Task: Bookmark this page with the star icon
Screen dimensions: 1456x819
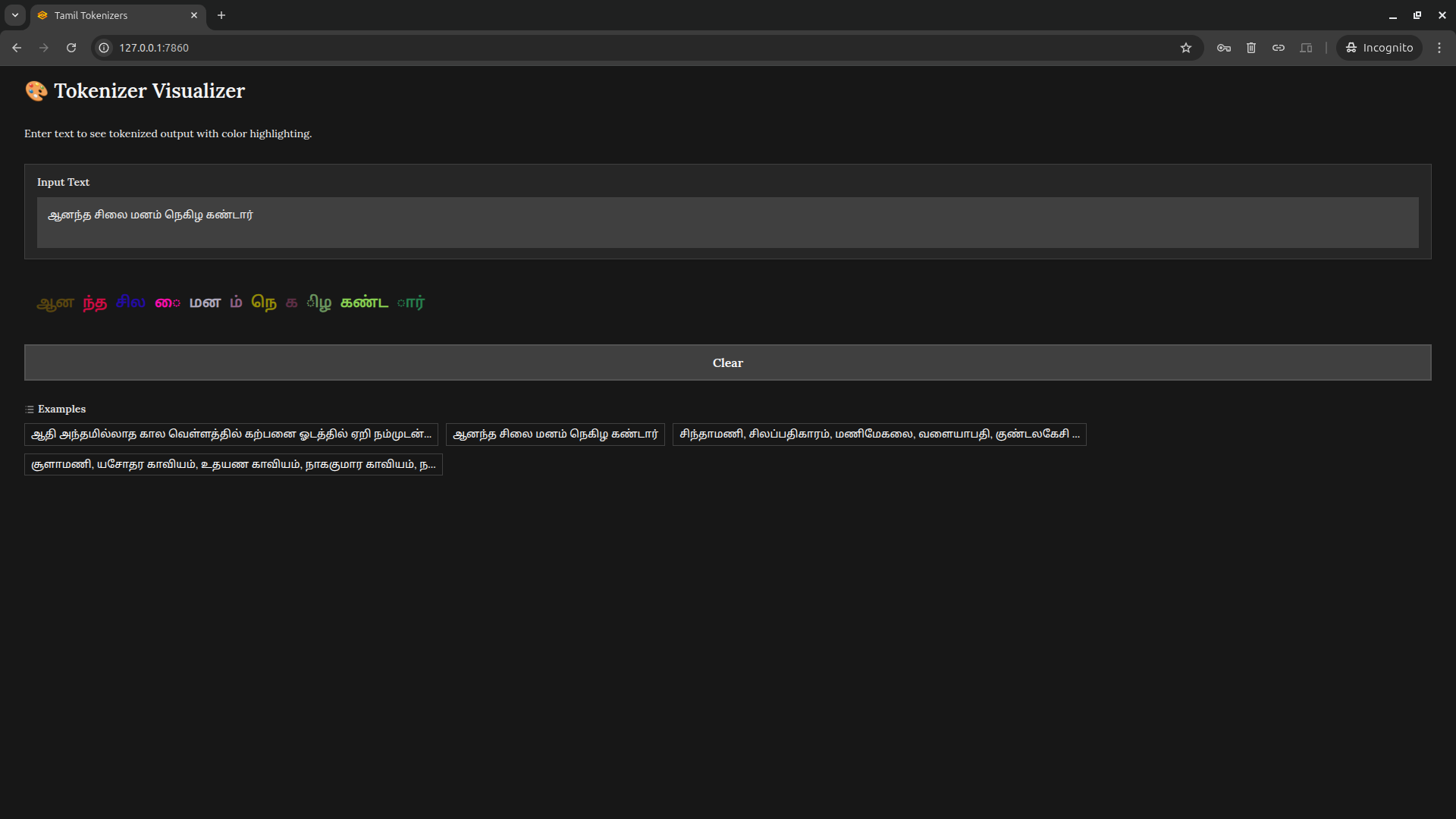Action: pyautogui.click(x=1186, y=48)
